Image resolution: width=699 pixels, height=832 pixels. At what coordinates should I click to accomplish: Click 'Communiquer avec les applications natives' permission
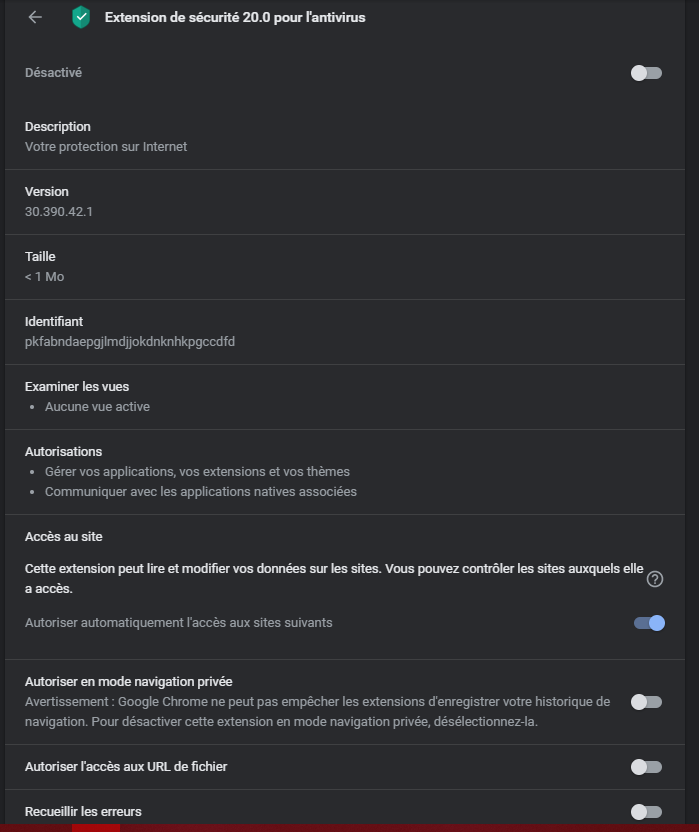click(x=201, y=492)
